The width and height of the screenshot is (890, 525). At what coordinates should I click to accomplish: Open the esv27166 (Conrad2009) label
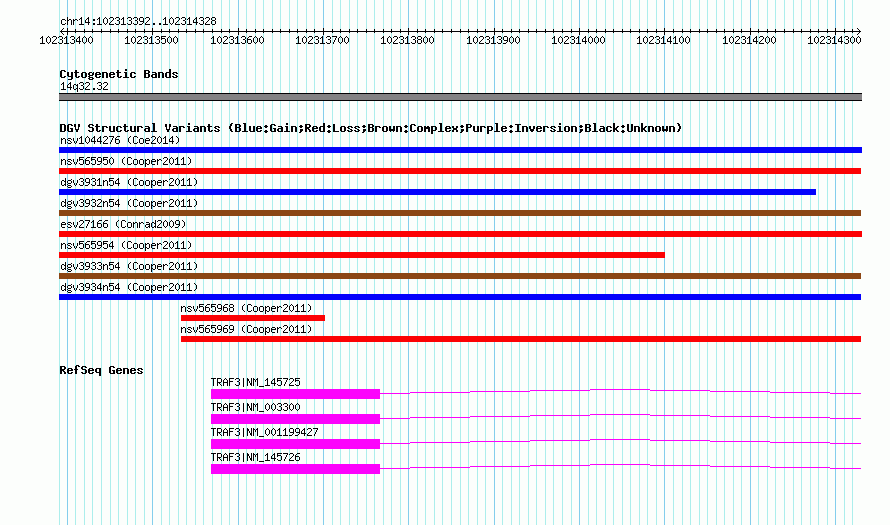(123, 224)
